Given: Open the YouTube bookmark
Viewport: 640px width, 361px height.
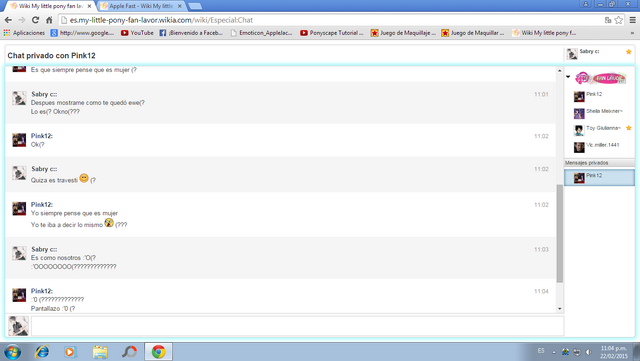Looking at the screenshot, I should pyautogui.click(x=137, y=33).
